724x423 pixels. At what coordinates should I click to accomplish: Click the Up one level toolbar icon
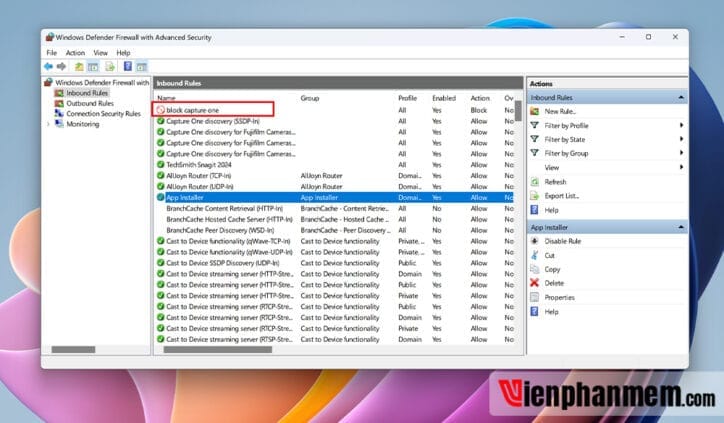79,66
